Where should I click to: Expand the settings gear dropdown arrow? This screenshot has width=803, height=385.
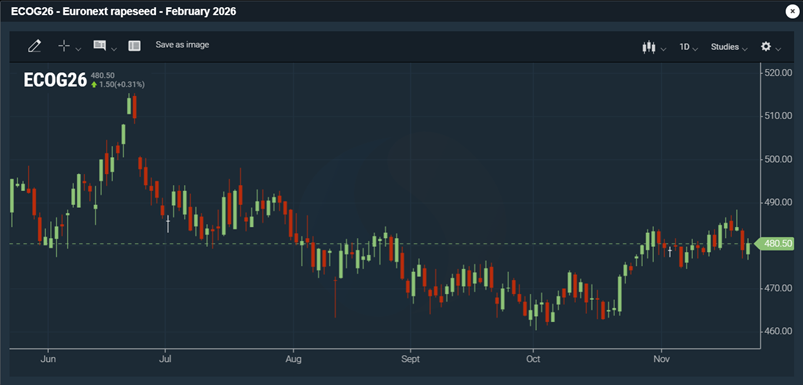778,49
